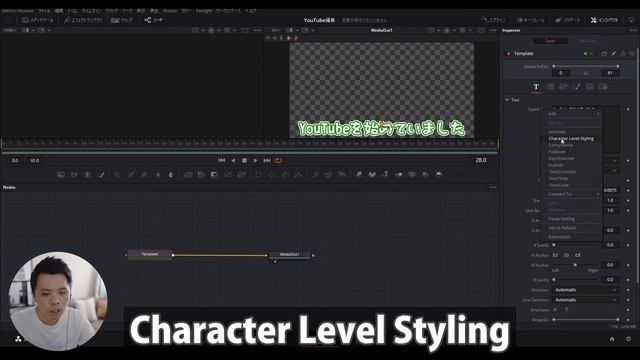This screenshot has width=640, height=360.
Task: Stop playback in transport controls
Action: point(244,160)
